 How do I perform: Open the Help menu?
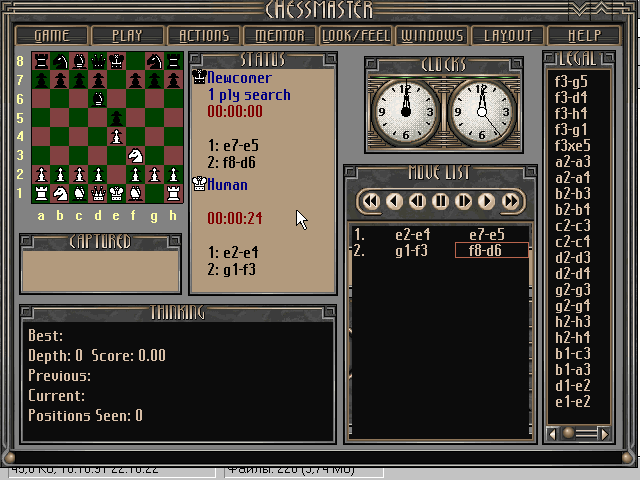point(584,36)
